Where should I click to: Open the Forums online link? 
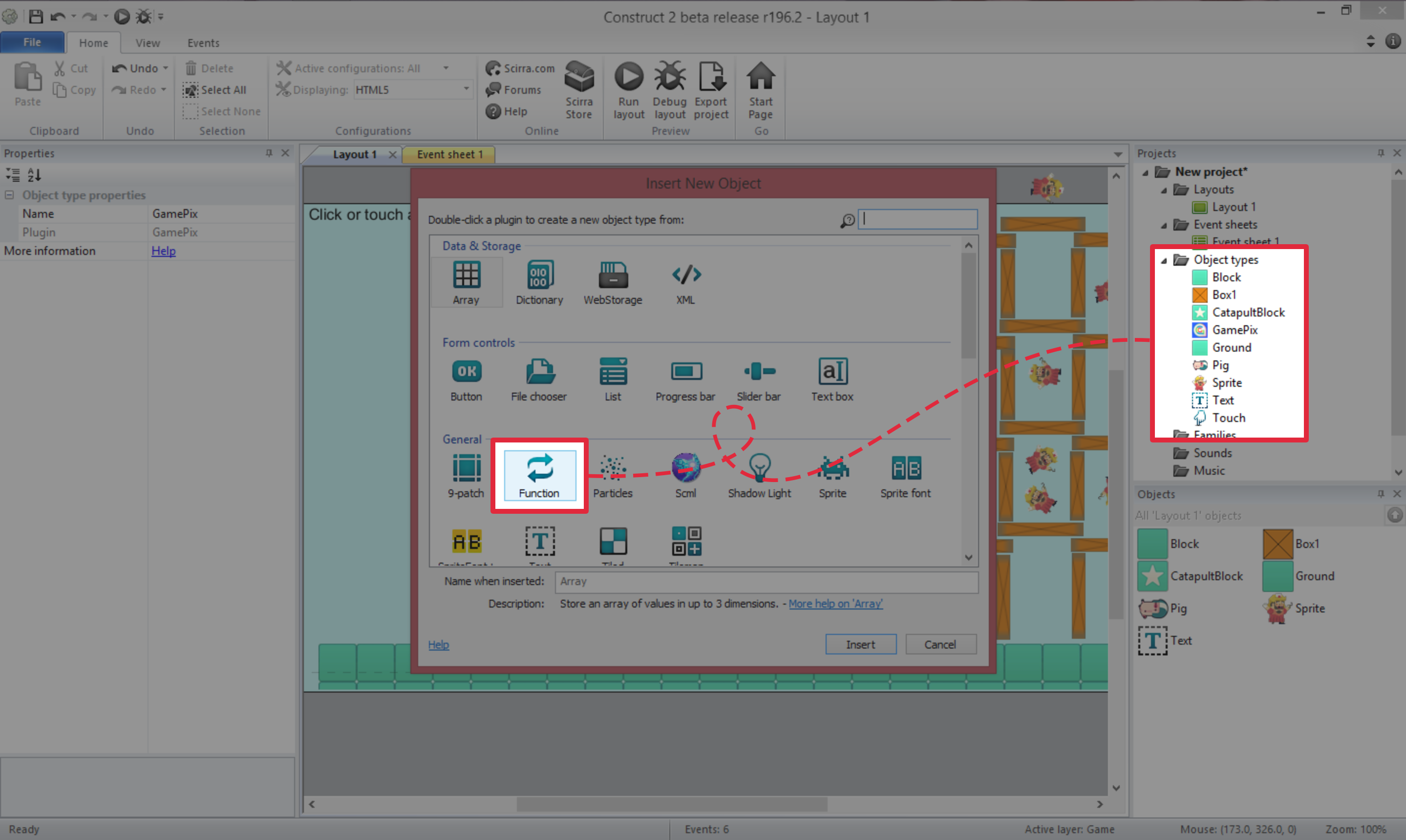513,89
